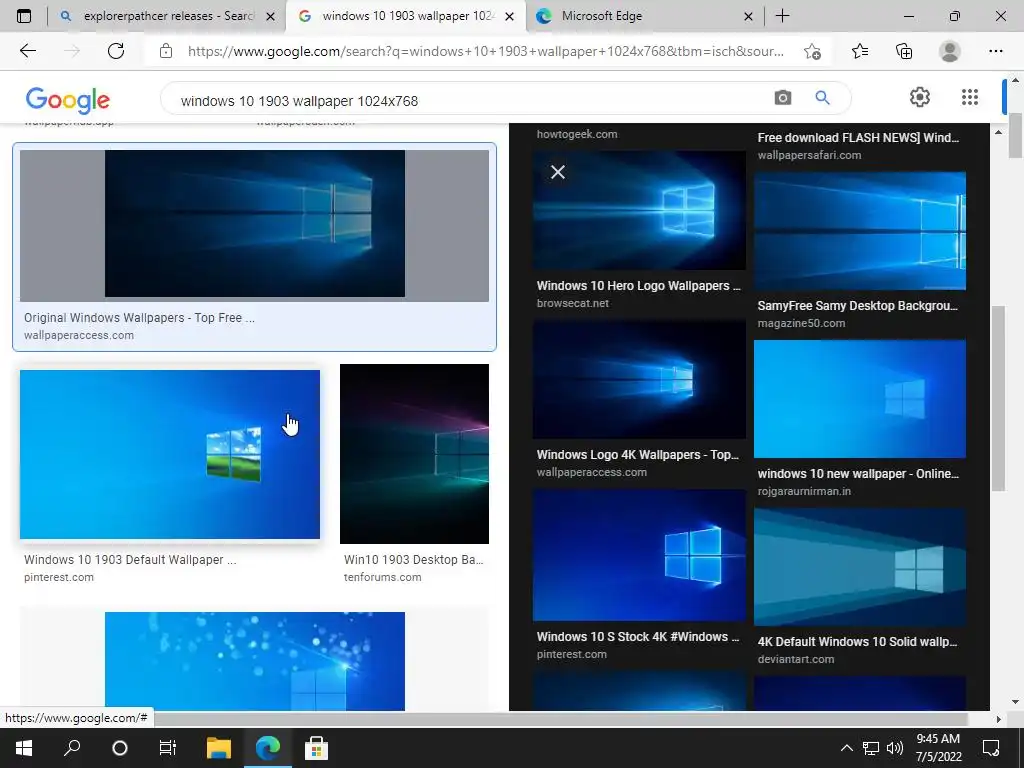Open the Google apps grid
Viewport: 1024px width, 768px height.
click(970, 97)
